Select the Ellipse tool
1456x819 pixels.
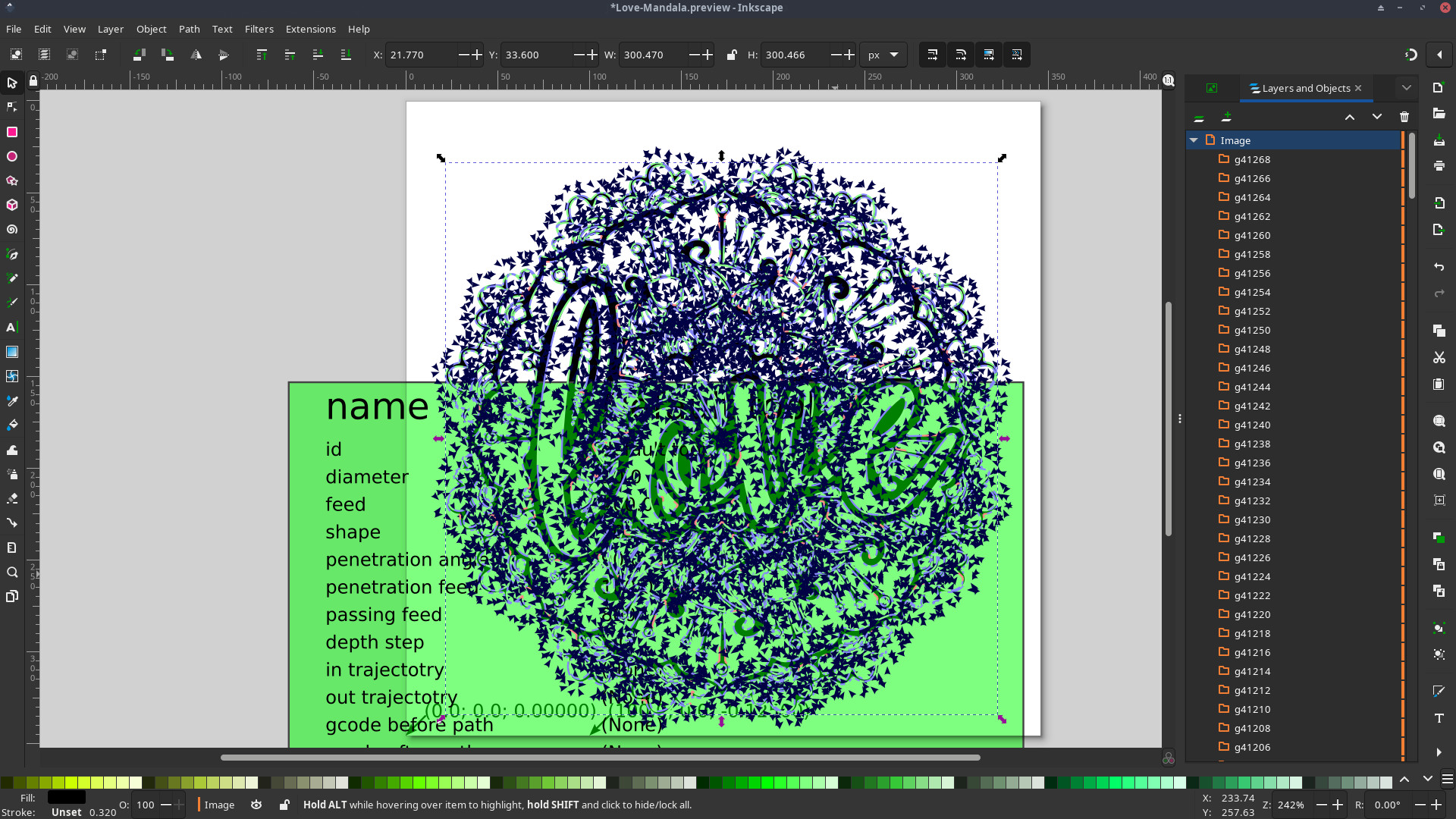click(x=12, y=156)
